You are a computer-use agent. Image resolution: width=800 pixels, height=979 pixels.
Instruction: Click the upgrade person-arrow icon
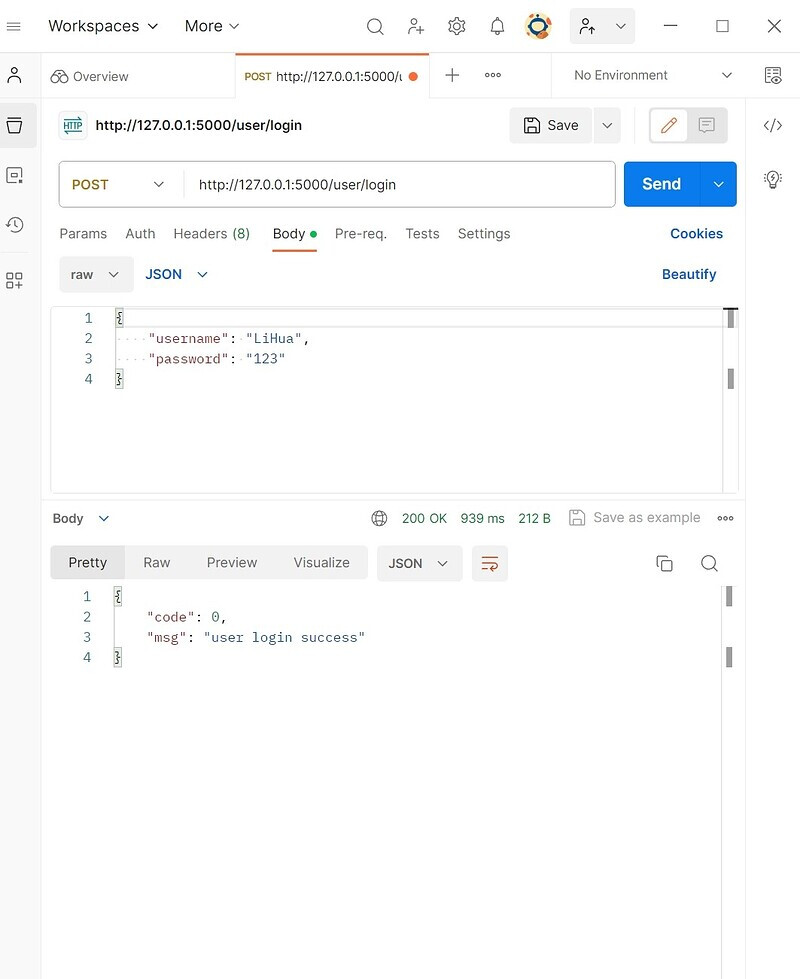587,26
